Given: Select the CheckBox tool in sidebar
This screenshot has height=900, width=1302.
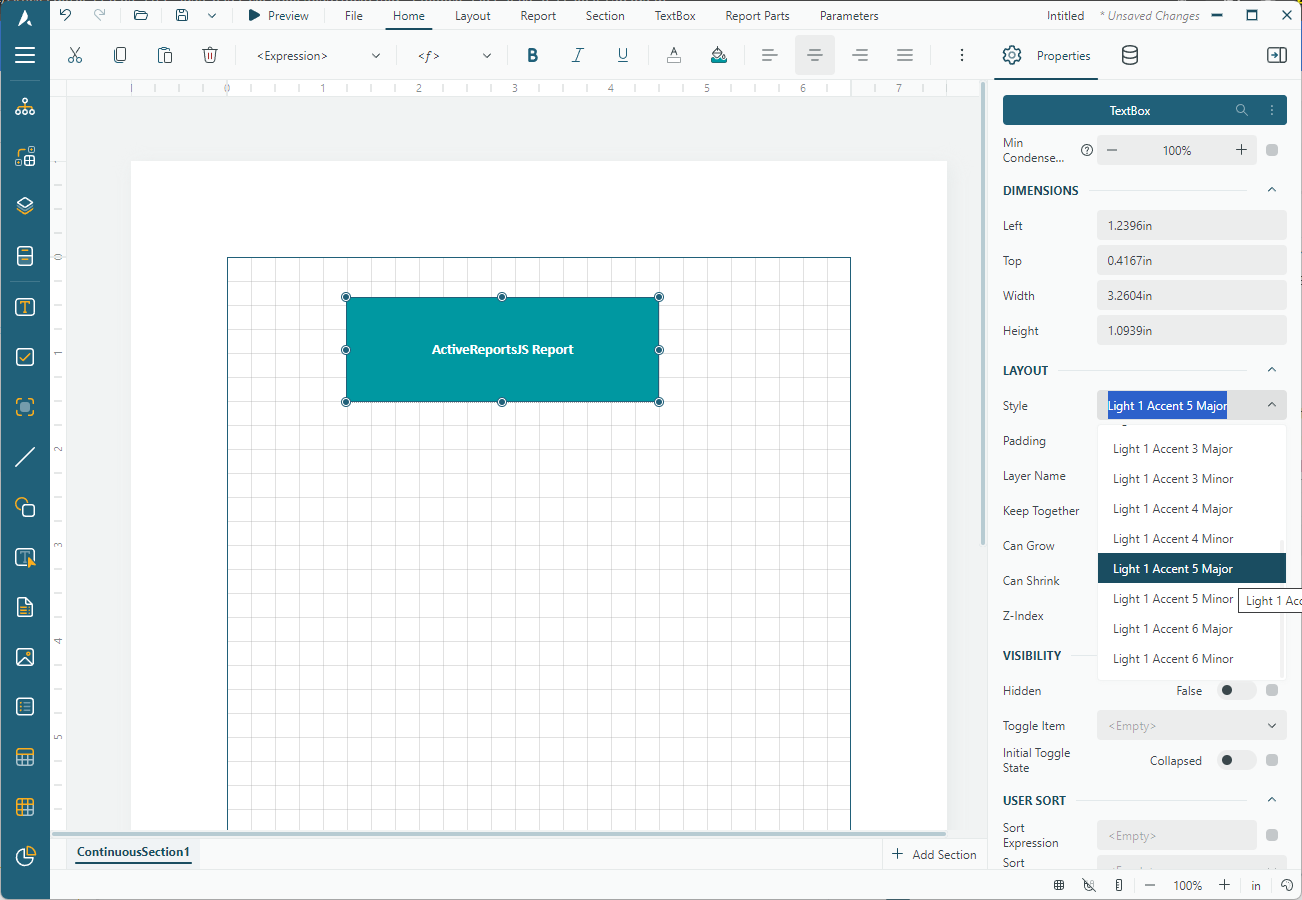Looking at the screenshot, I should click(x=25, y=357).
